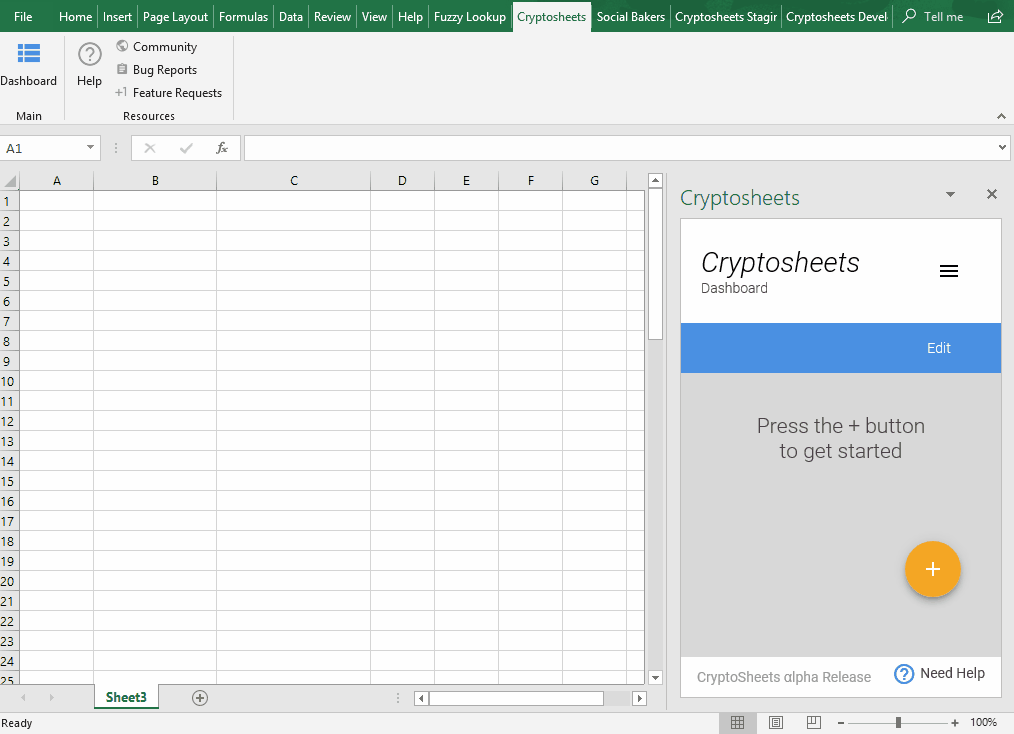Switch to the Social Bakers tab
The width and height of the screenshot is (1014, 734).
[x=631, y=16]
